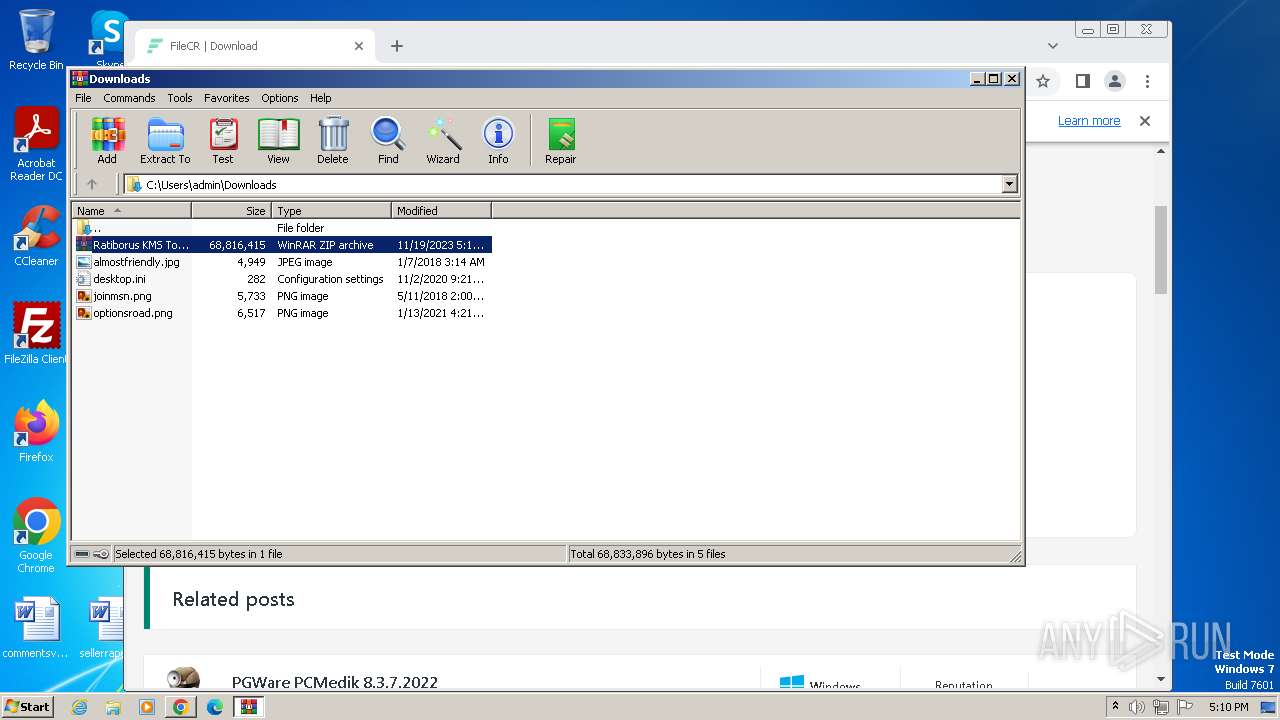The width and height of the screenshot is (1280, 720).
Task: Click the Start button
Action: coord(28,707)
